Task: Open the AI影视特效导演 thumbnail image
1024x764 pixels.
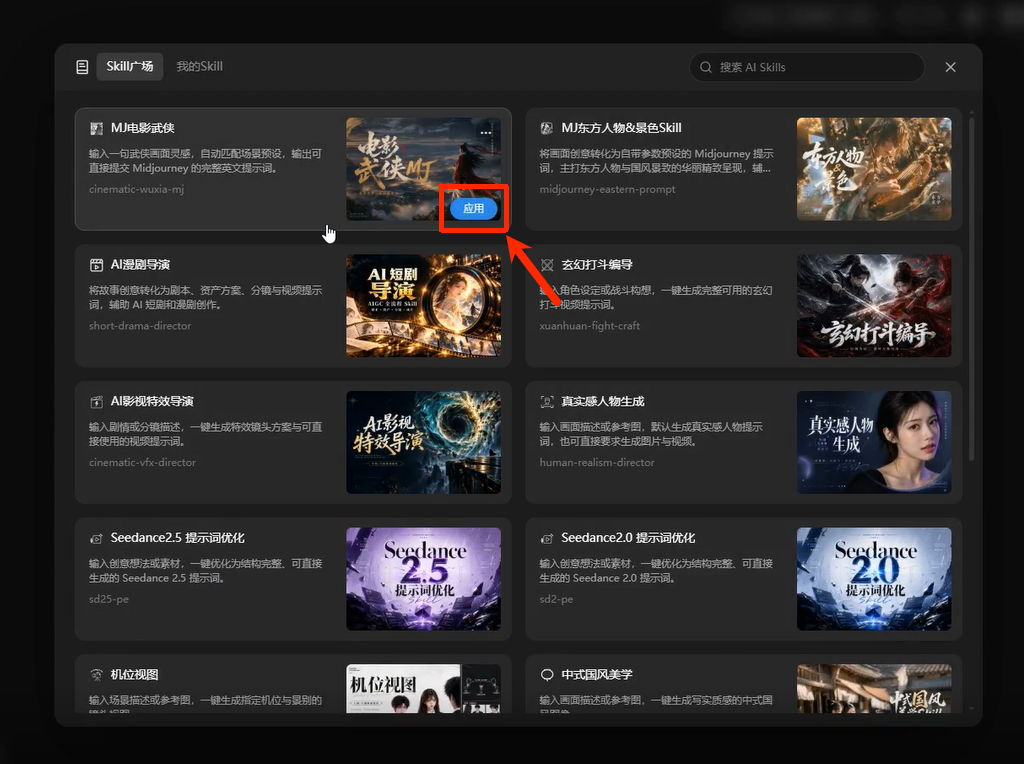Action: click(x=423, y=442)
